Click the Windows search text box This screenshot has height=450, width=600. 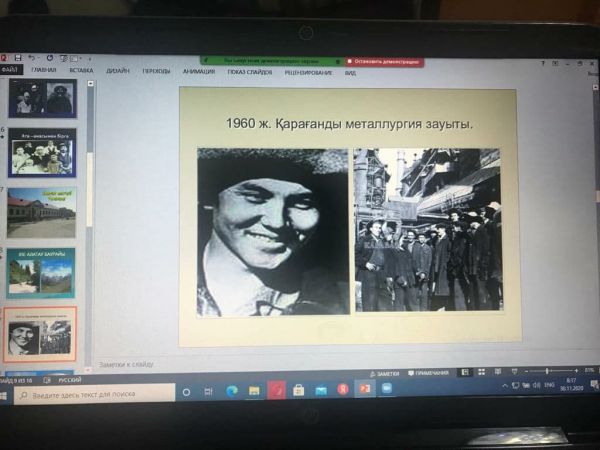95,394
